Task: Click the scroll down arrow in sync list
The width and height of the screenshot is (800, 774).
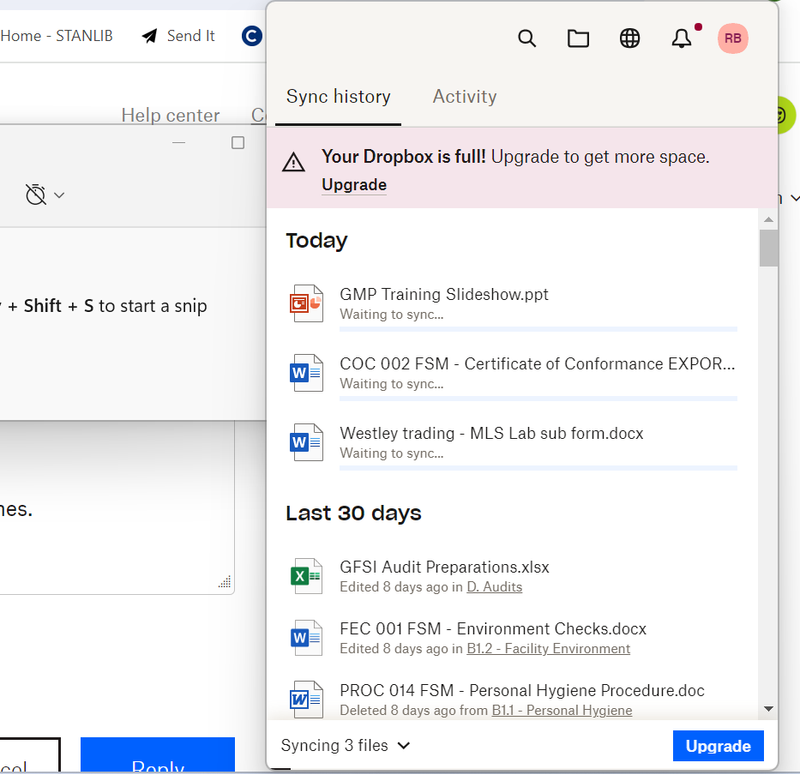Action: pyautogui.click(x=768, y=708)
